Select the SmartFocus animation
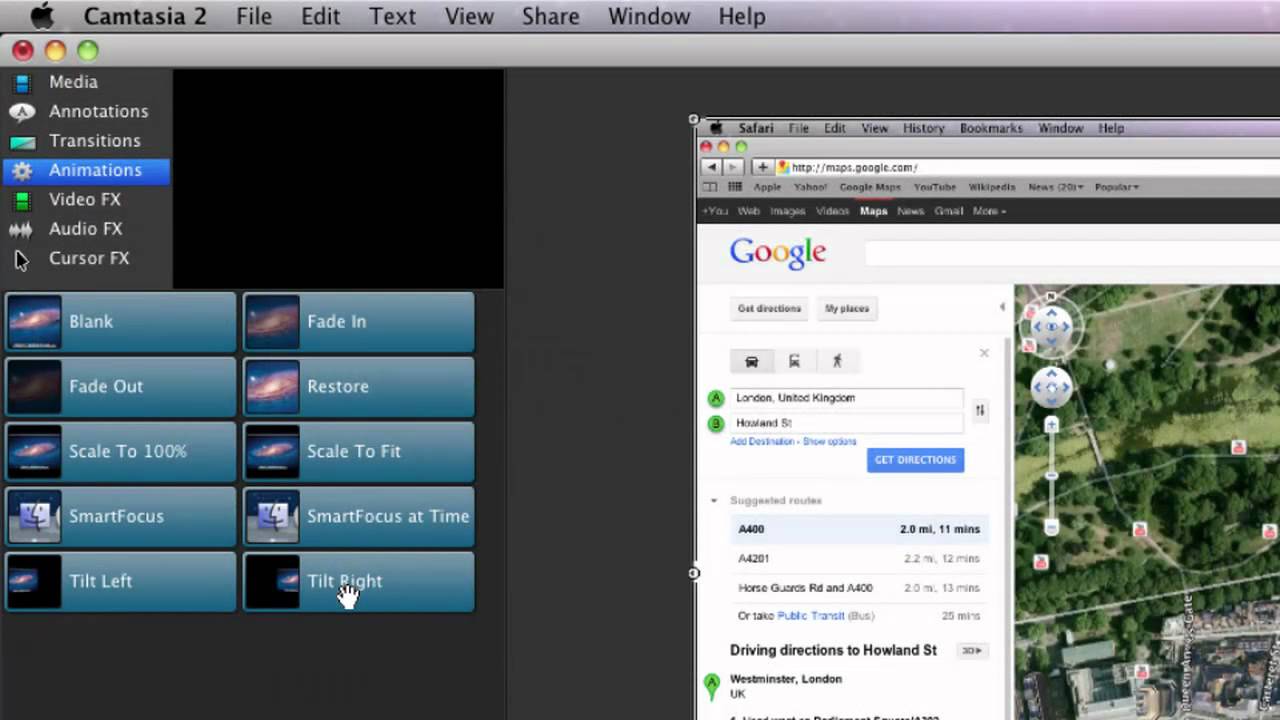Image resolution: width=1280 pixels, height=720 pixels. tap(121, 517)
